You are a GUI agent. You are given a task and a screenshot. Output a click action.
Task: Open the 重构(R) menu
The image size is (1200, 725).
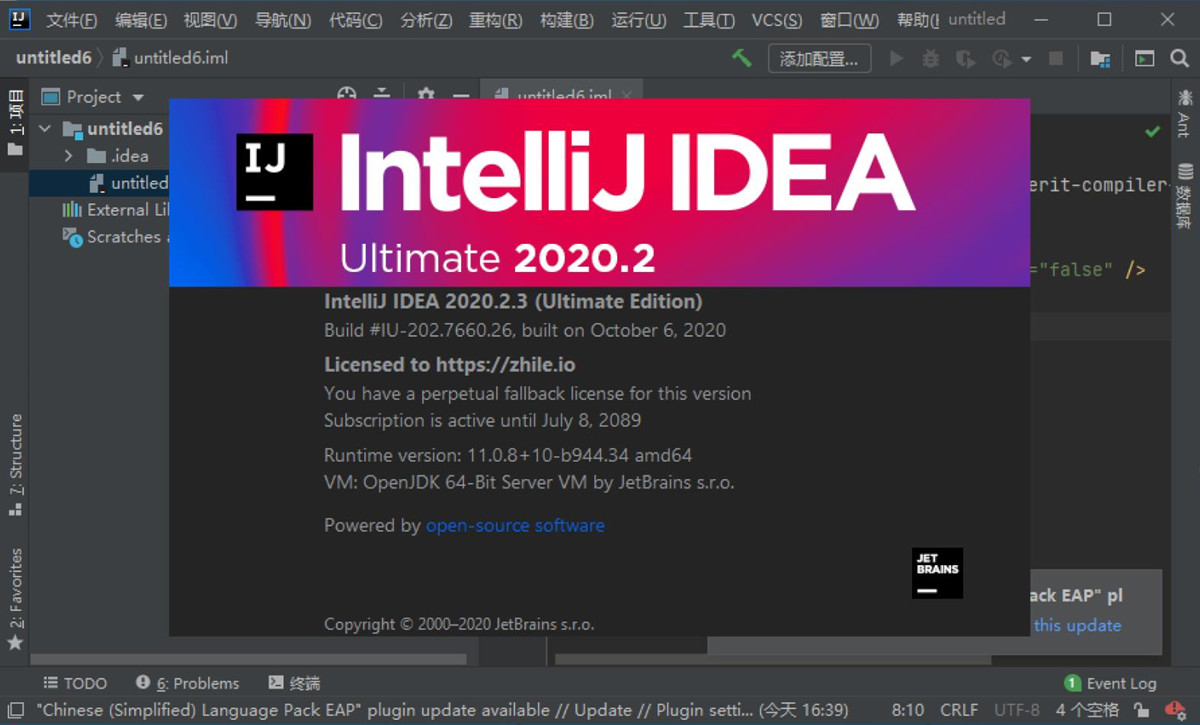click(x=496, y=20)
